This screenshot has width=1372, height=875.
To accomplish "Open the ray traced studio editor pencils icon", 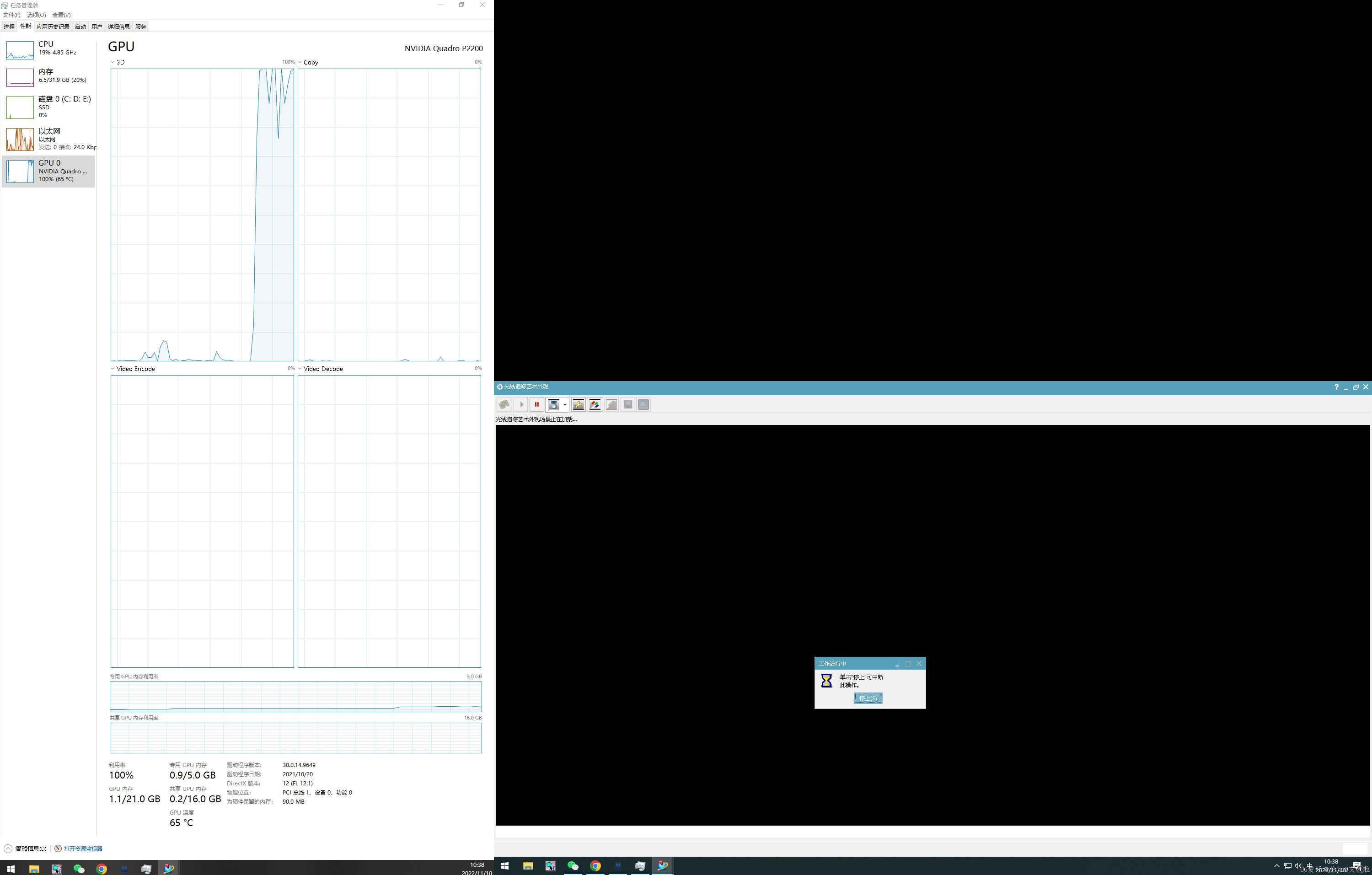I will pyautogui.click(x=595, y=404).
